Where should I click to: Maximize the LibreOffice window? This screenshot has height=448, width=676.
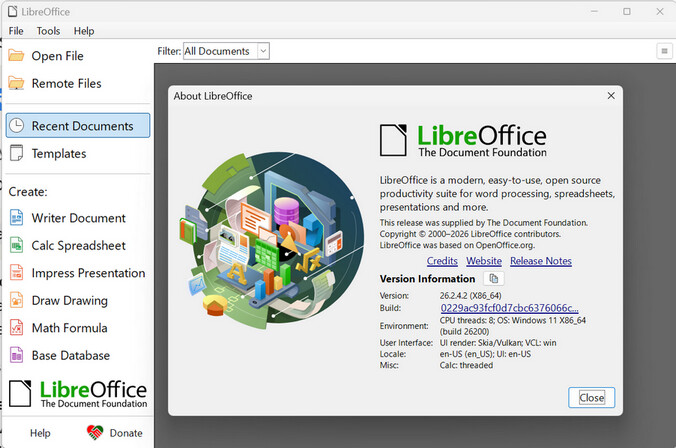tap(627, 12)
